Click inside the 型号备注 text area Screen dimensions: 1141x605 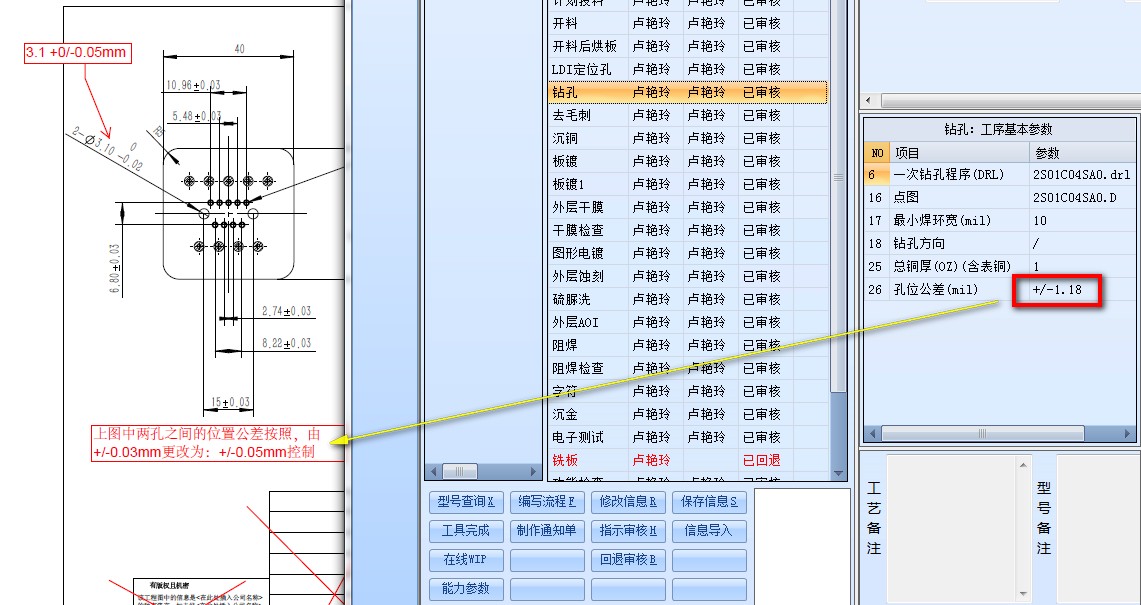pyautogui.click(x=1098, y=529)
